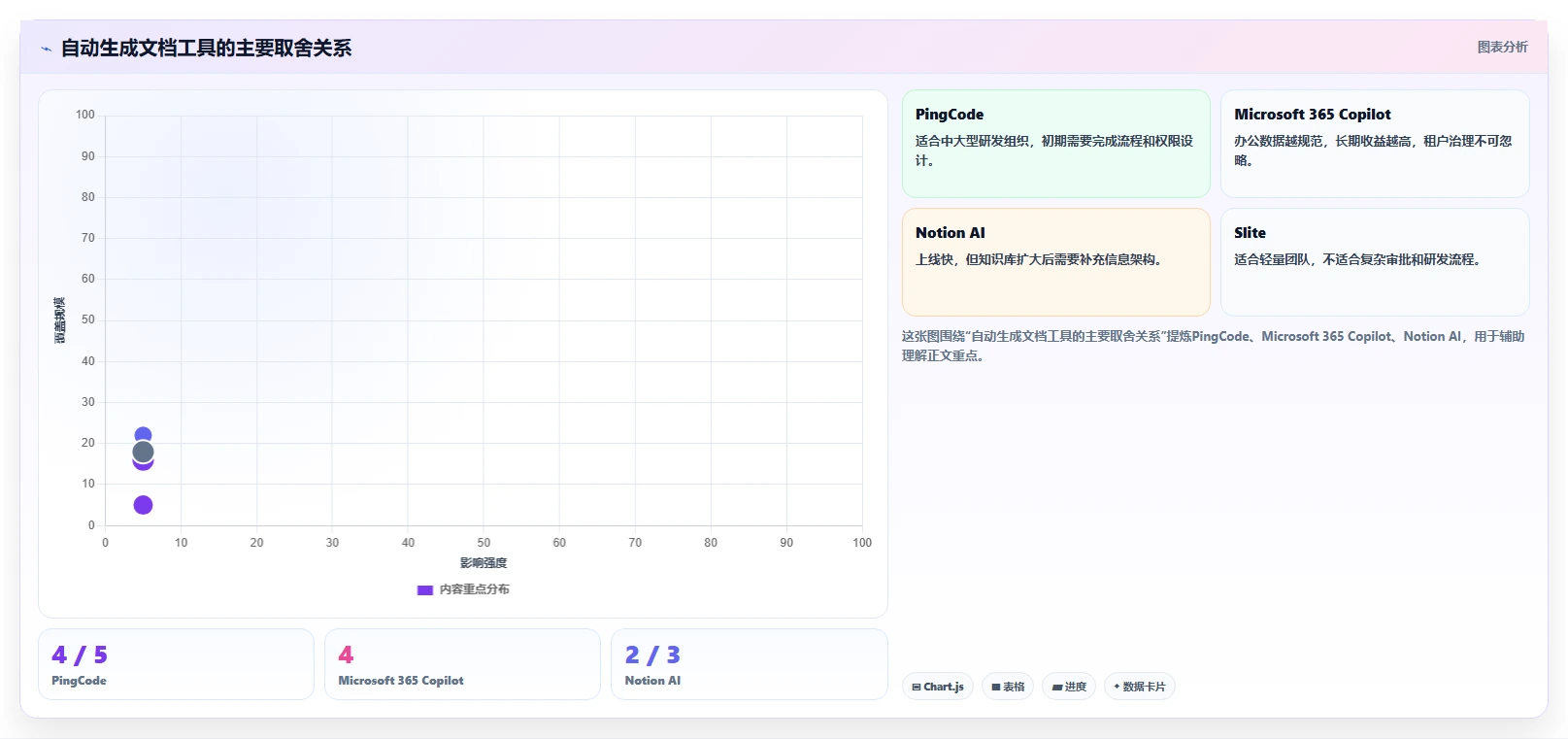Click the legend text 内容重点分布

click(x=474, y=589)
